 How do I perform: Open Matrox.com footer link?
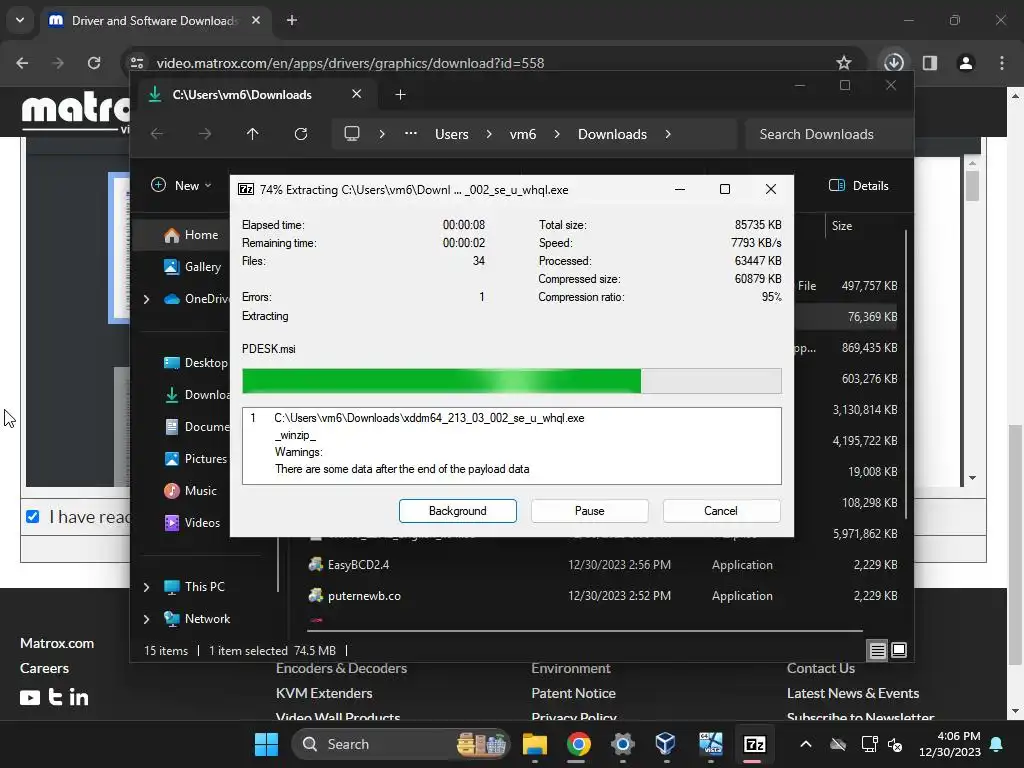pyautogui.click(x=57, y=643)
